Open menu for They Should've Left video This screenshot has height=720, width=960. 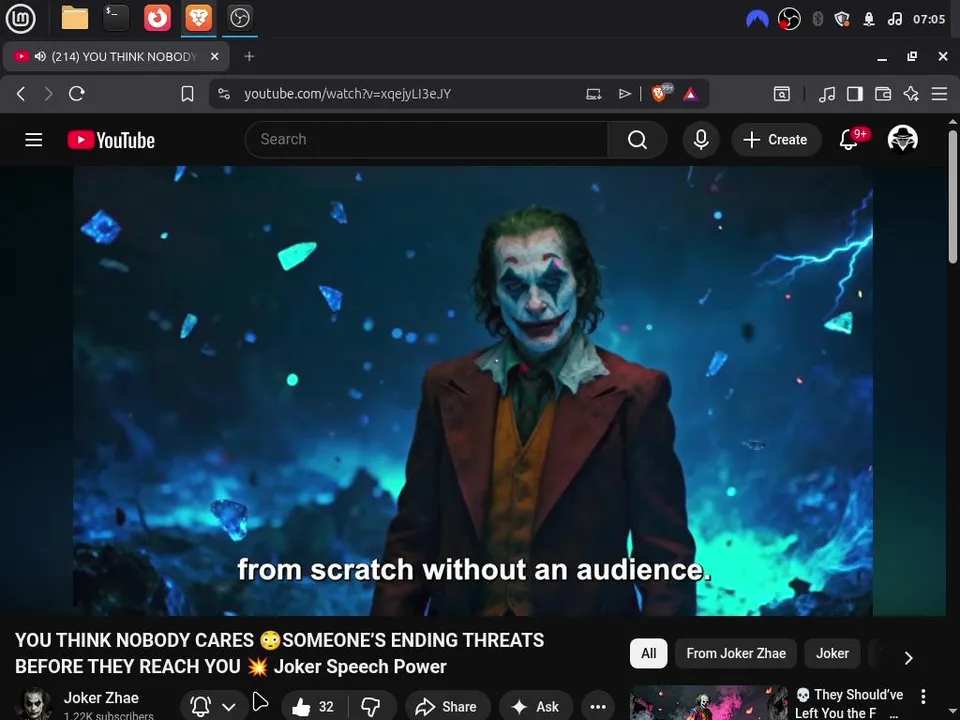[923, 696]
